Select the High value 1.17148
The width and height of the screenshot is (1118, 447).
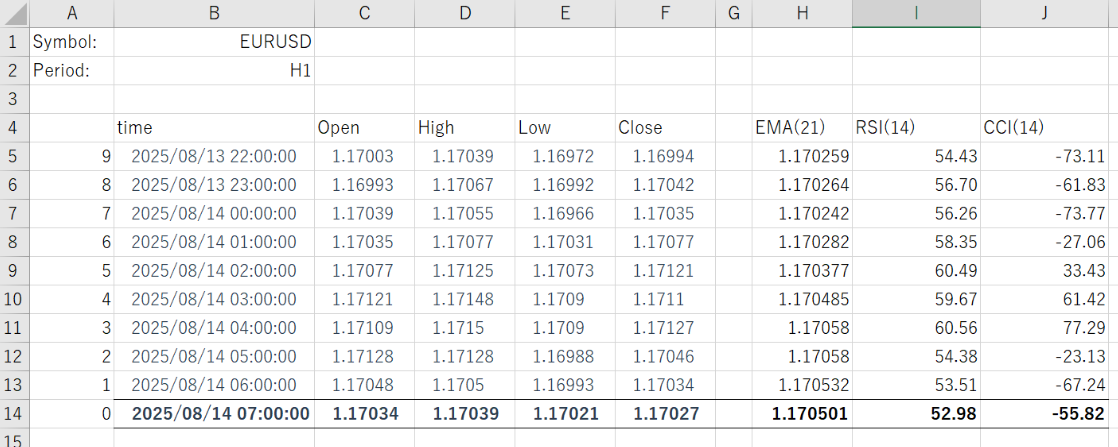pos(464,299)
